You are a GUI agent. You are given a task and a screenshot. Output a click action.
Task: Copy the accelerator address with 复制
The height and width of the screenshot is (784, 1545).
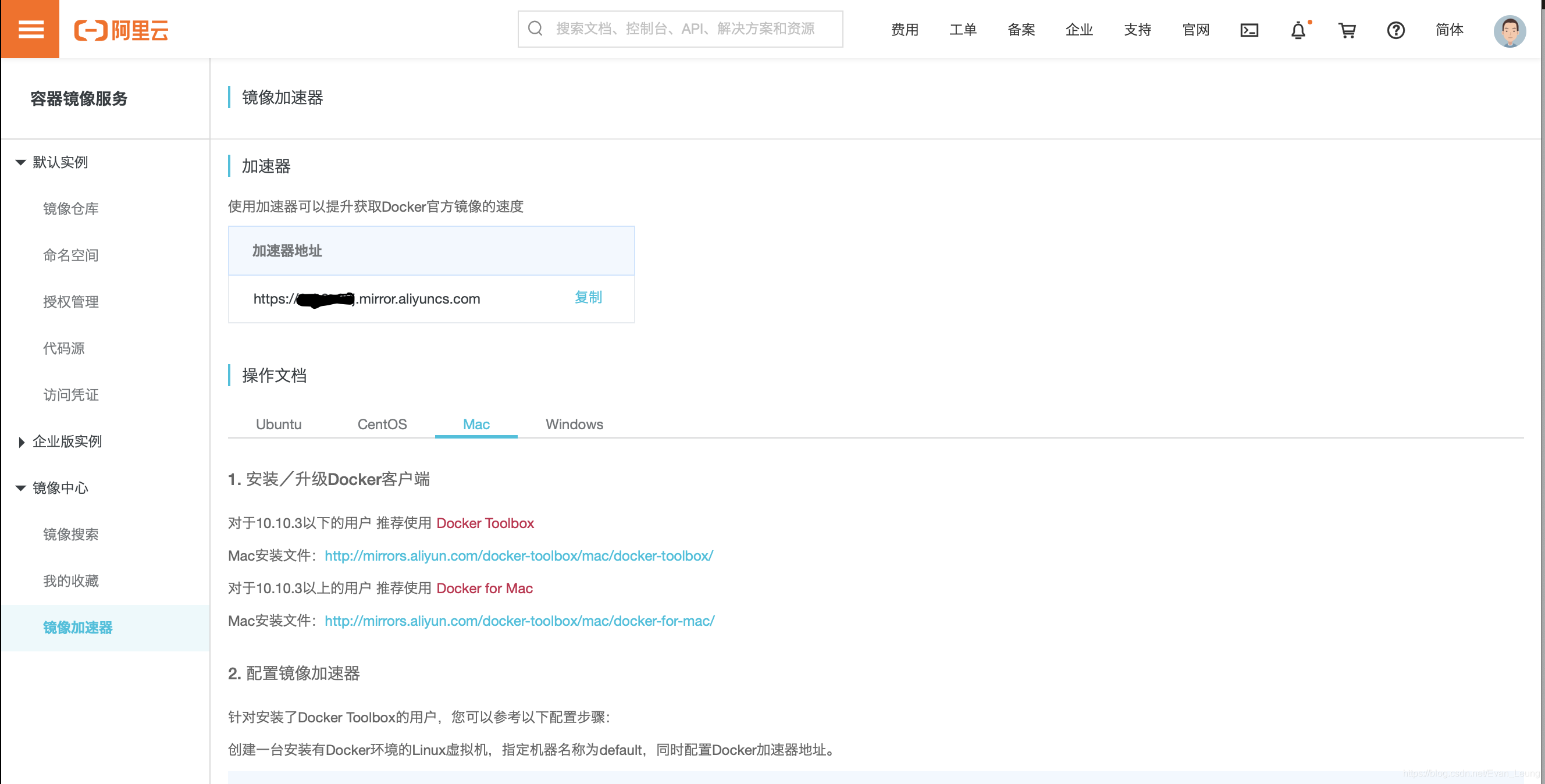pos(588,298)
